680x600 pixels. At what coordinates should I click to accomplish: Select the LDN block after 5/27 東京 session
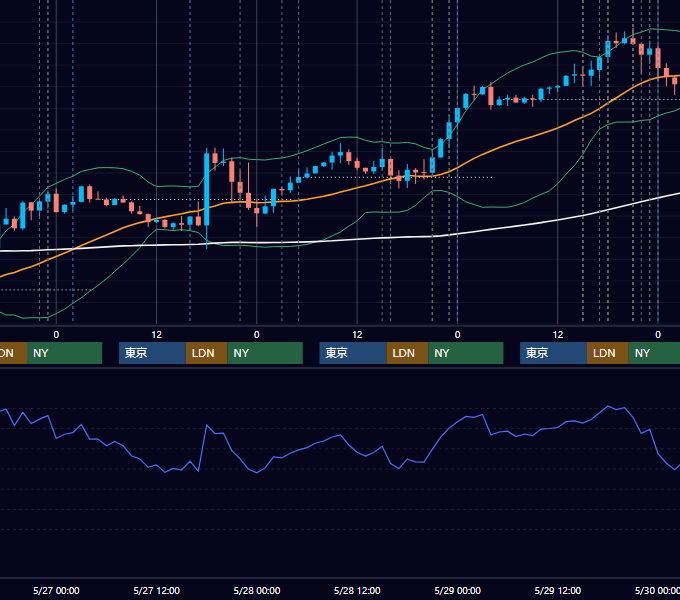pos(206,353)
